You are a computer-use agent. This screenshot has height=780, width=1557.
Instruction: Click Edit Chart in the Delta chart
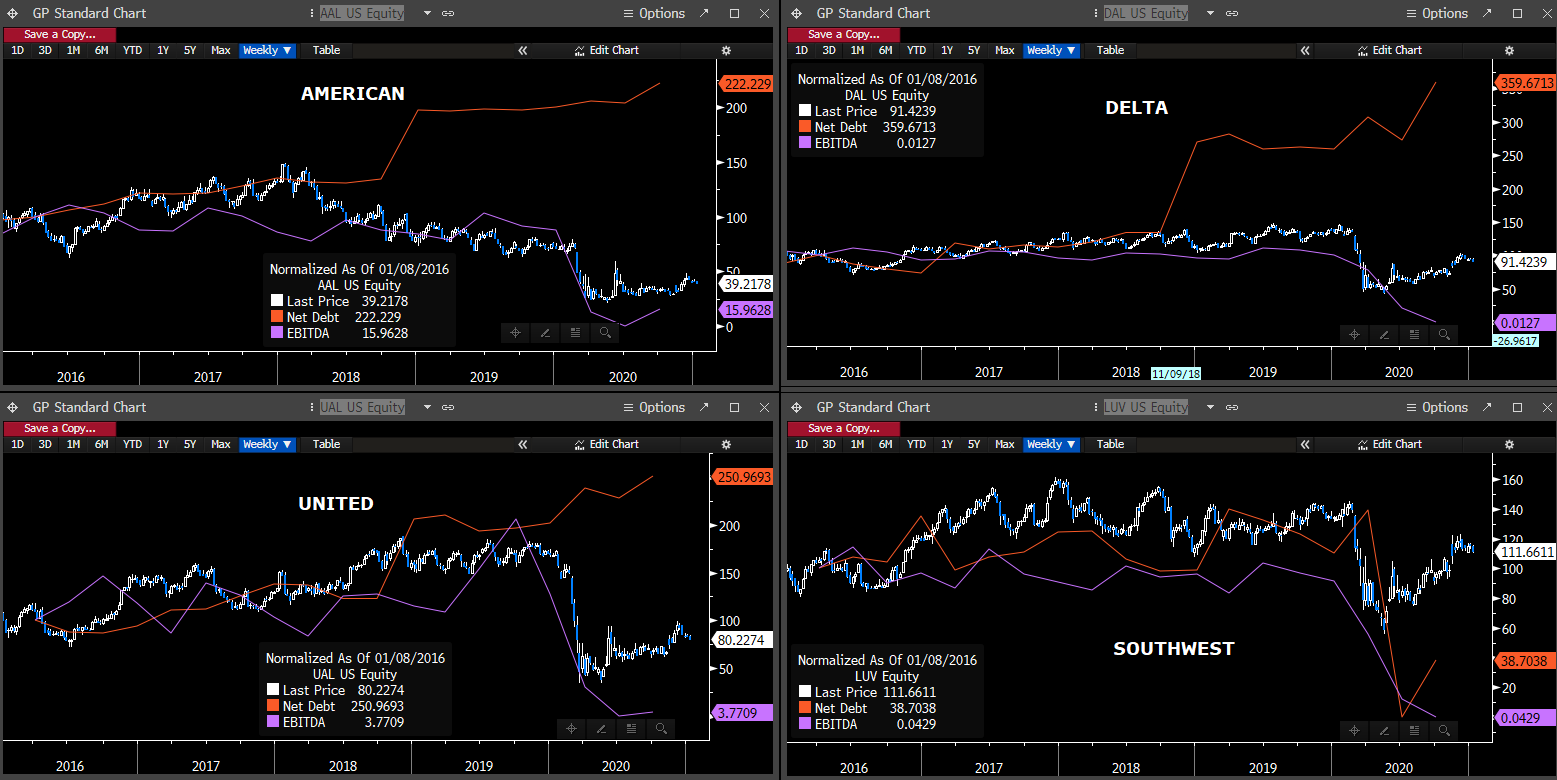(x=1390, y=50)
